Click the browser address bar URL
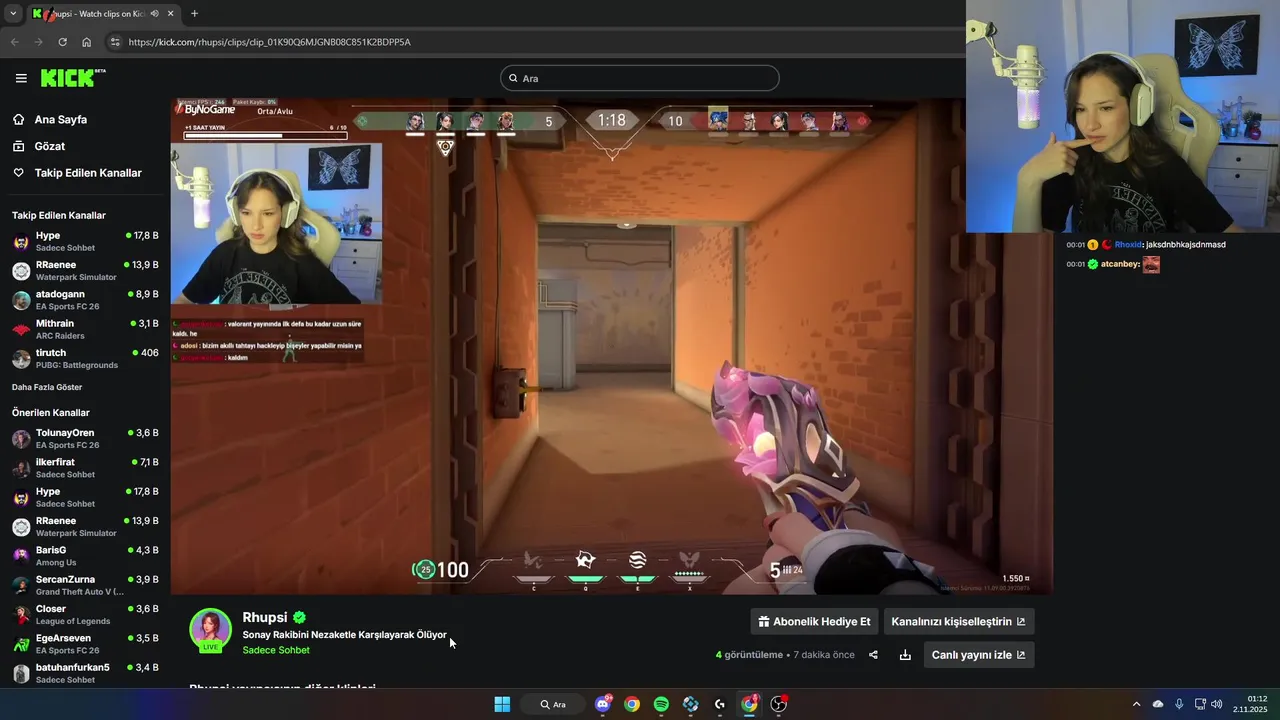The image size is (1280, 720). point(270,42)
